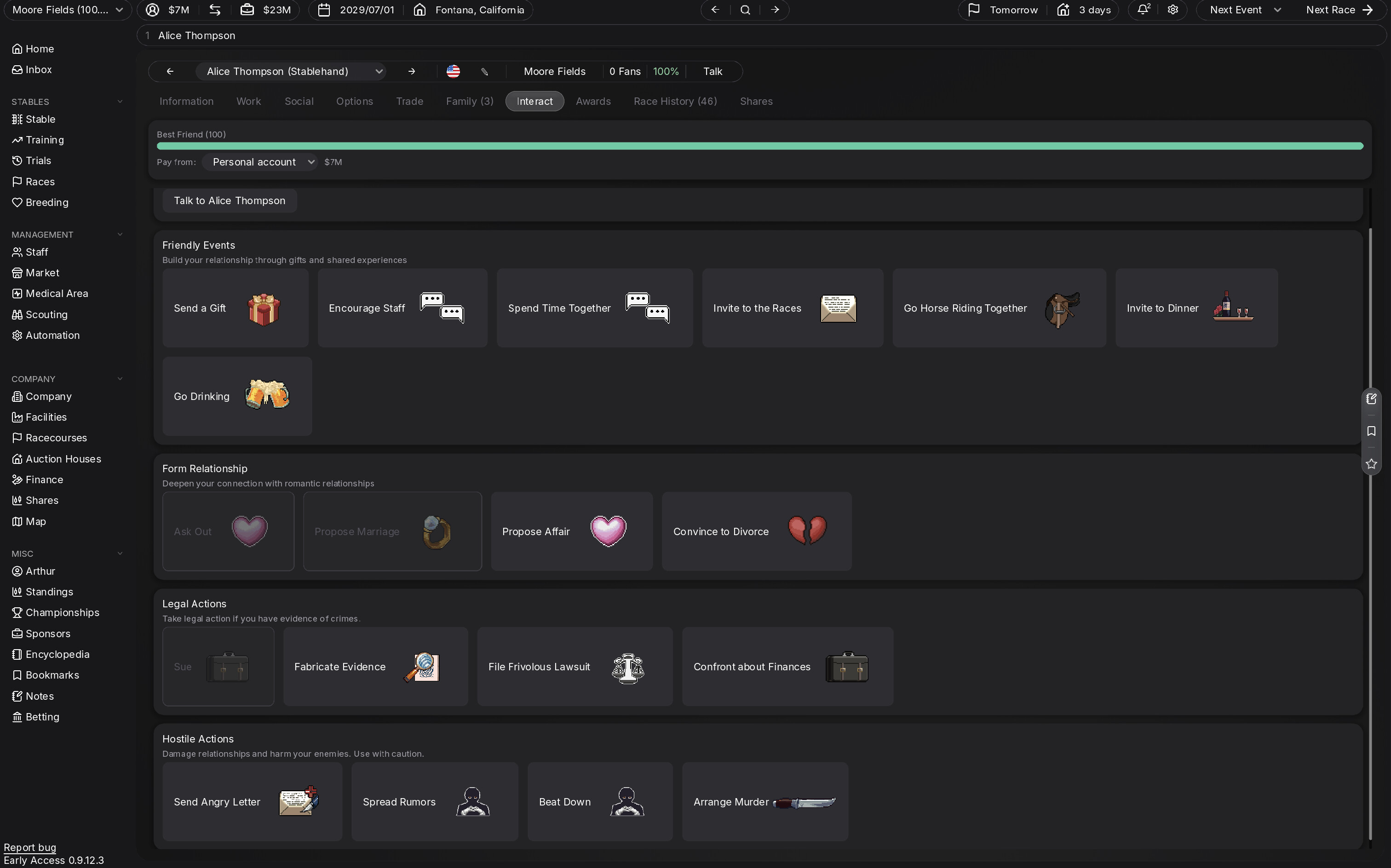Open Encyclopedia in sidebar

coord(51,654)
